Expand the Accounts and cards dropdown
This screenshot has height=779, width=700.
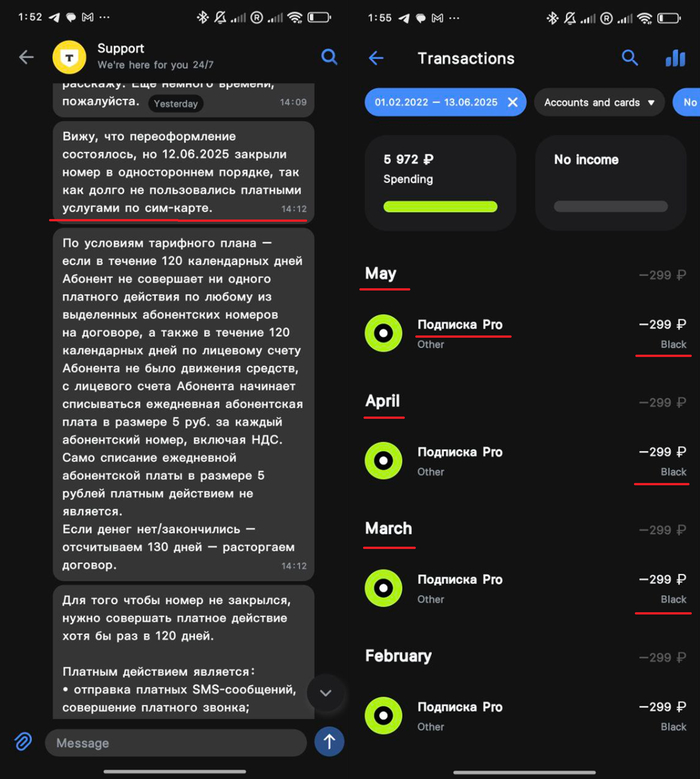click(x=599, y=102)
